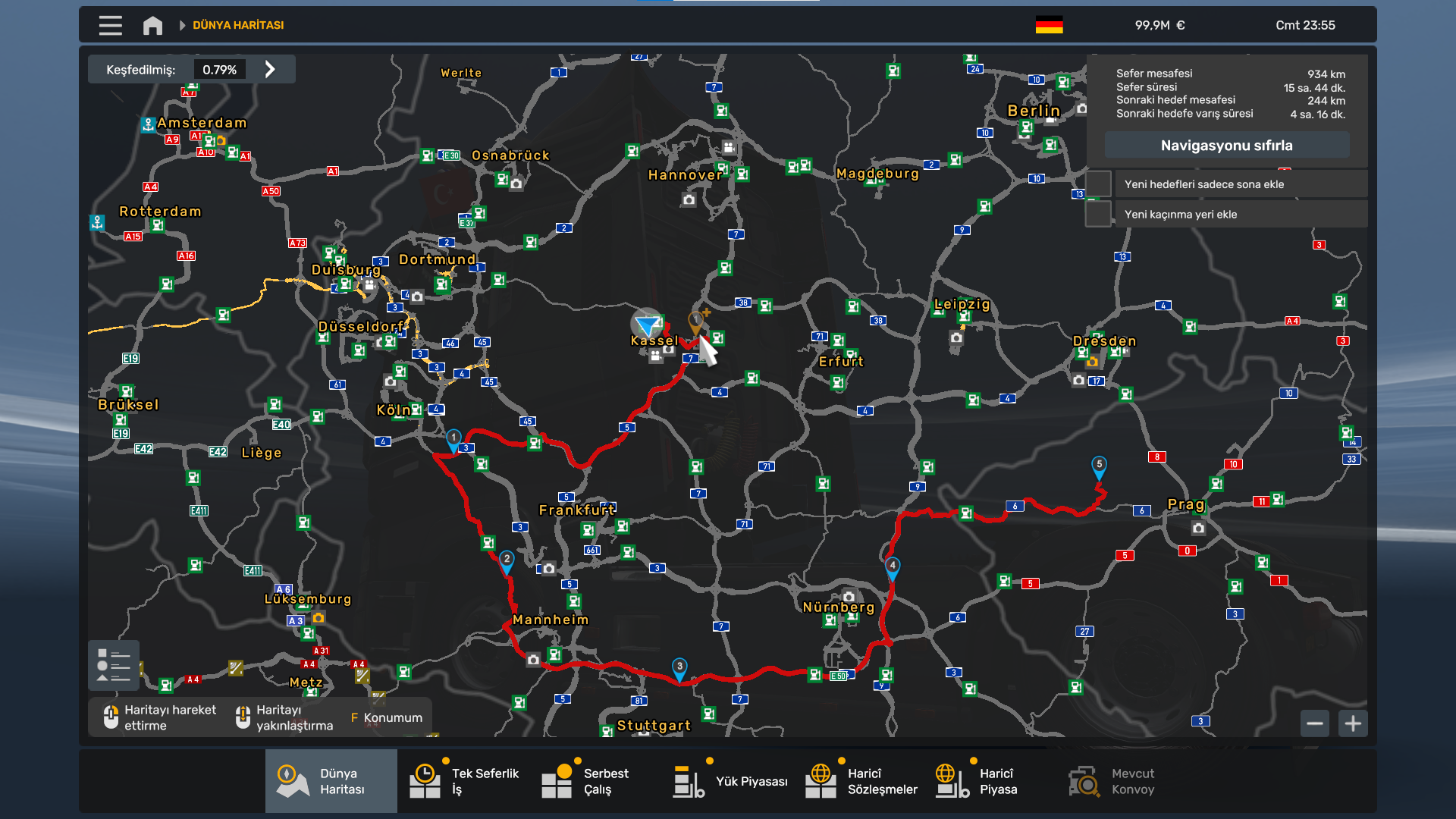Expand the Keşfedilmiş discovery arrow
Image resolution: width=1456 pixels, height=819 pixels.
[x=270, y=70]
